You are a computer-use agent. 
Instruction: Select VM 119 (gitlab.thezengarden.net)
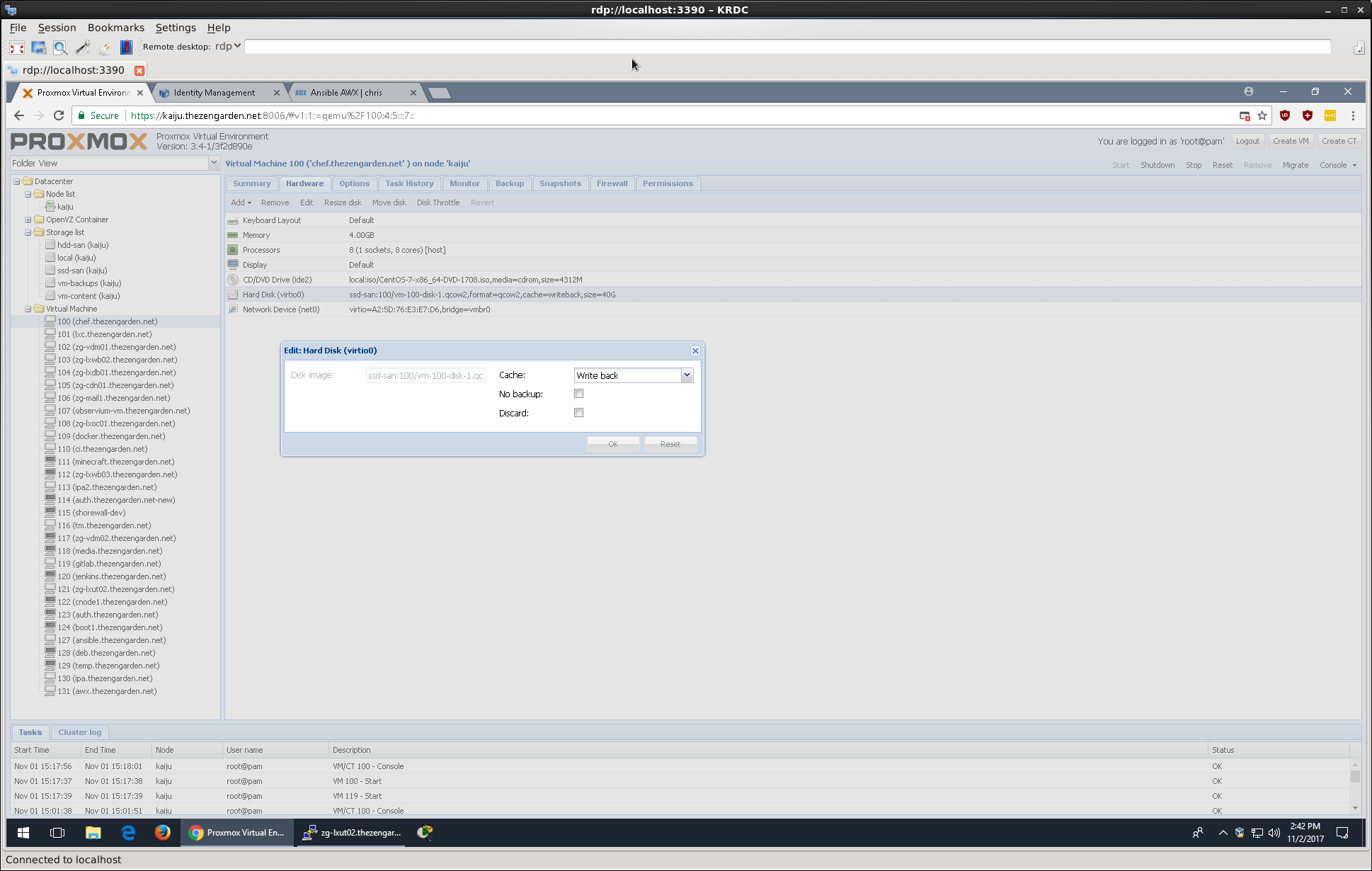(x=108, y=564)
